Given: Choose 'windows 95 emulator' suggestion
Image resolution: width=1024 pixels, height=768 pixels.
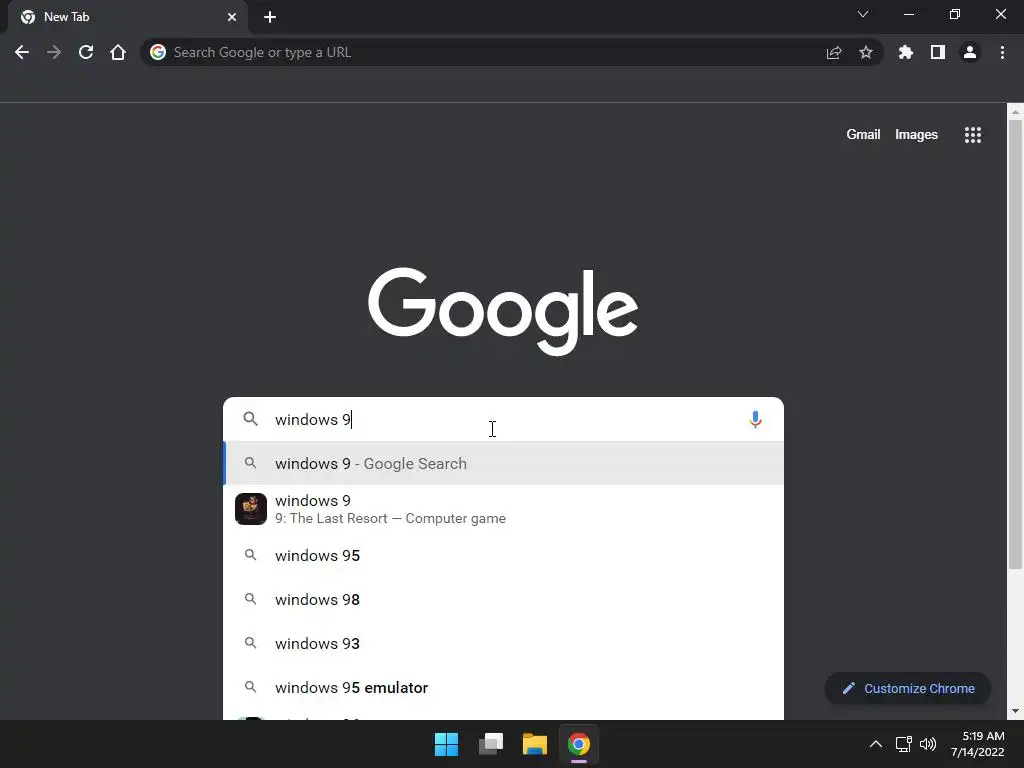Looking at the screenshot, I should [504, 687].
